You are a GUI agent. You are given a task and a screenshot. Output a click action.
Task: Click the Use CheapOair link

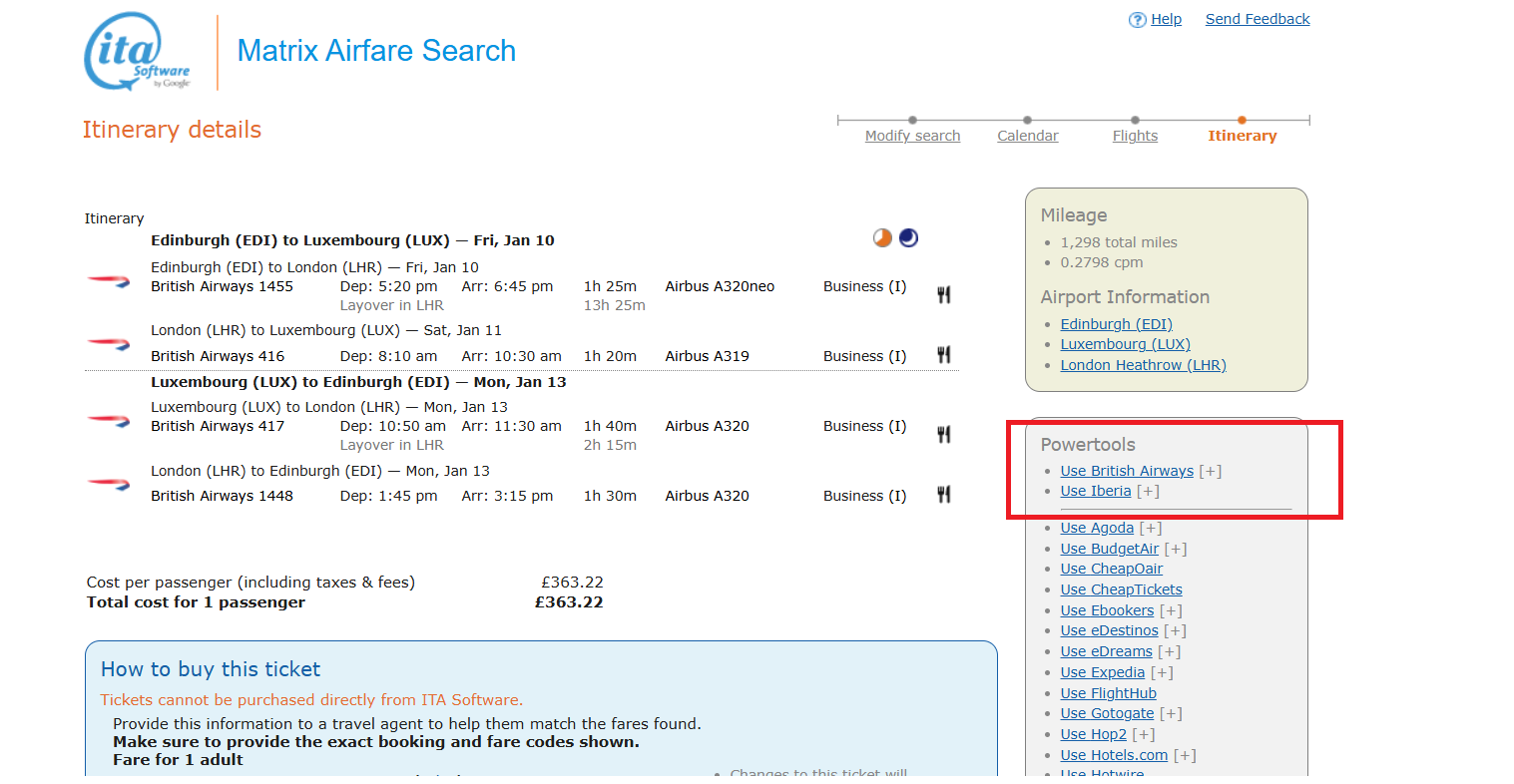(1111, 569)
